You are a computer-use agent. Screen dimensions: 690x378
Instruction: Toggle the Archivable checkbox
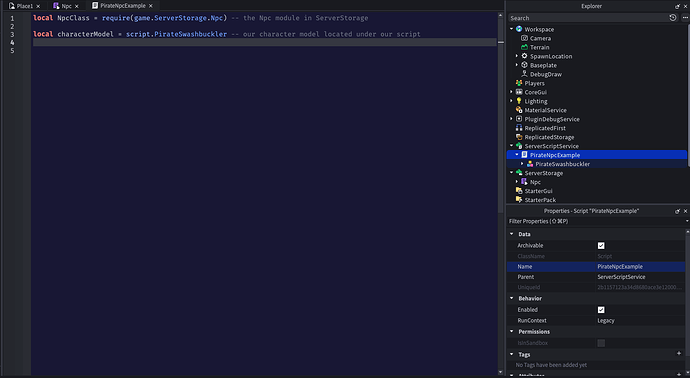(601, 246)
